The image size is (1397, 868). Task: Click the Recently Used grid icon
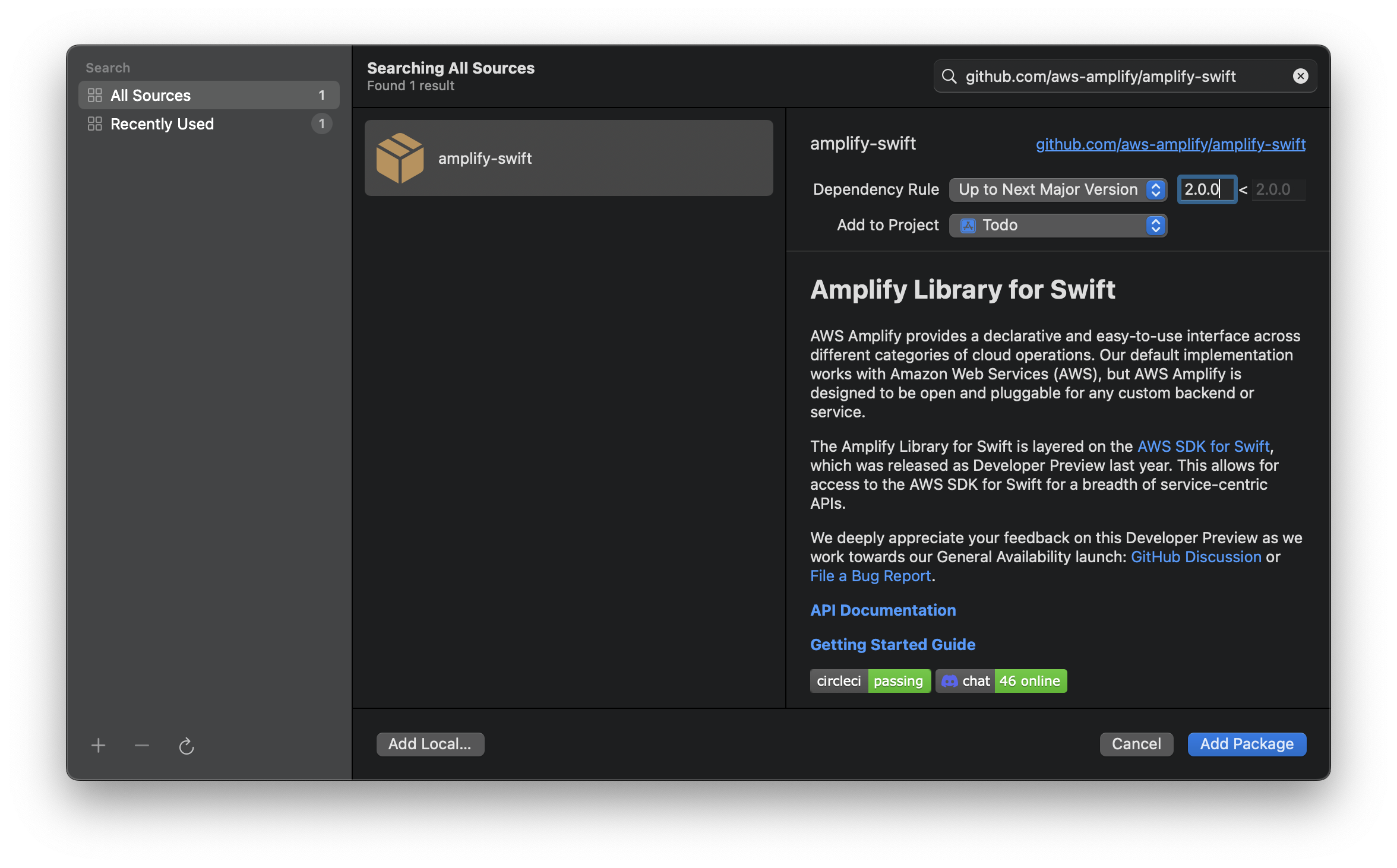click(x=95, y=123)
